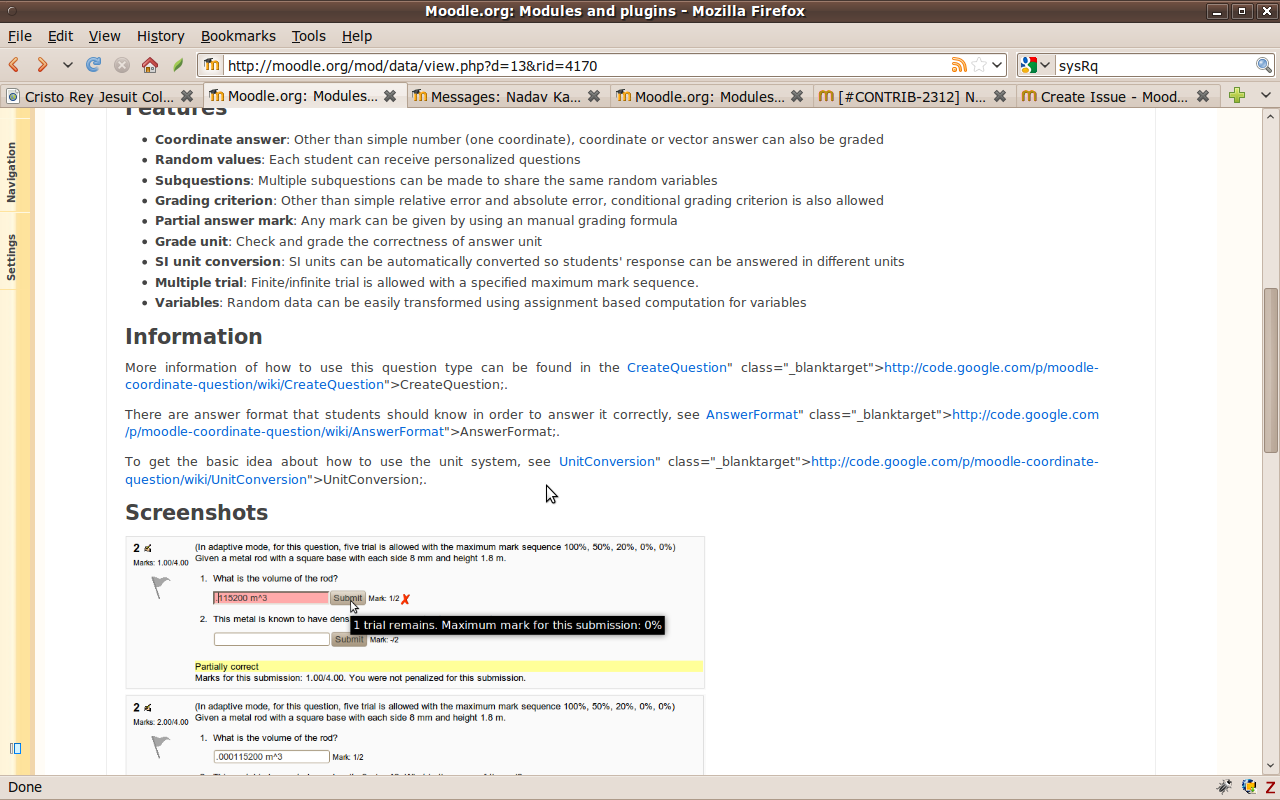Click the dock toggle icon at sidebar bottom
This screenshot has height=800, width=1280.
pyautogui.click(x=15, y=748)
